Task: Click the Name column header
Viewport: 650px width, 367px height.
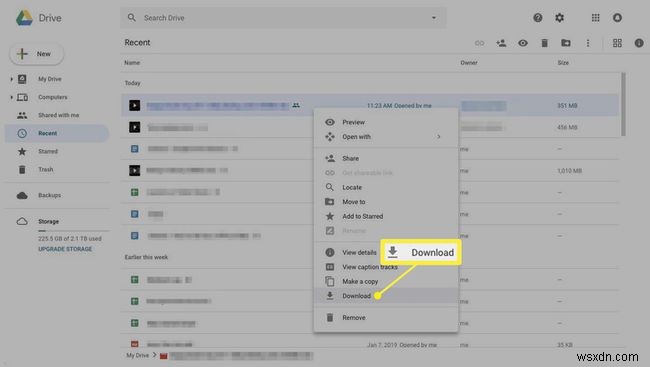Action: [132, 63]
